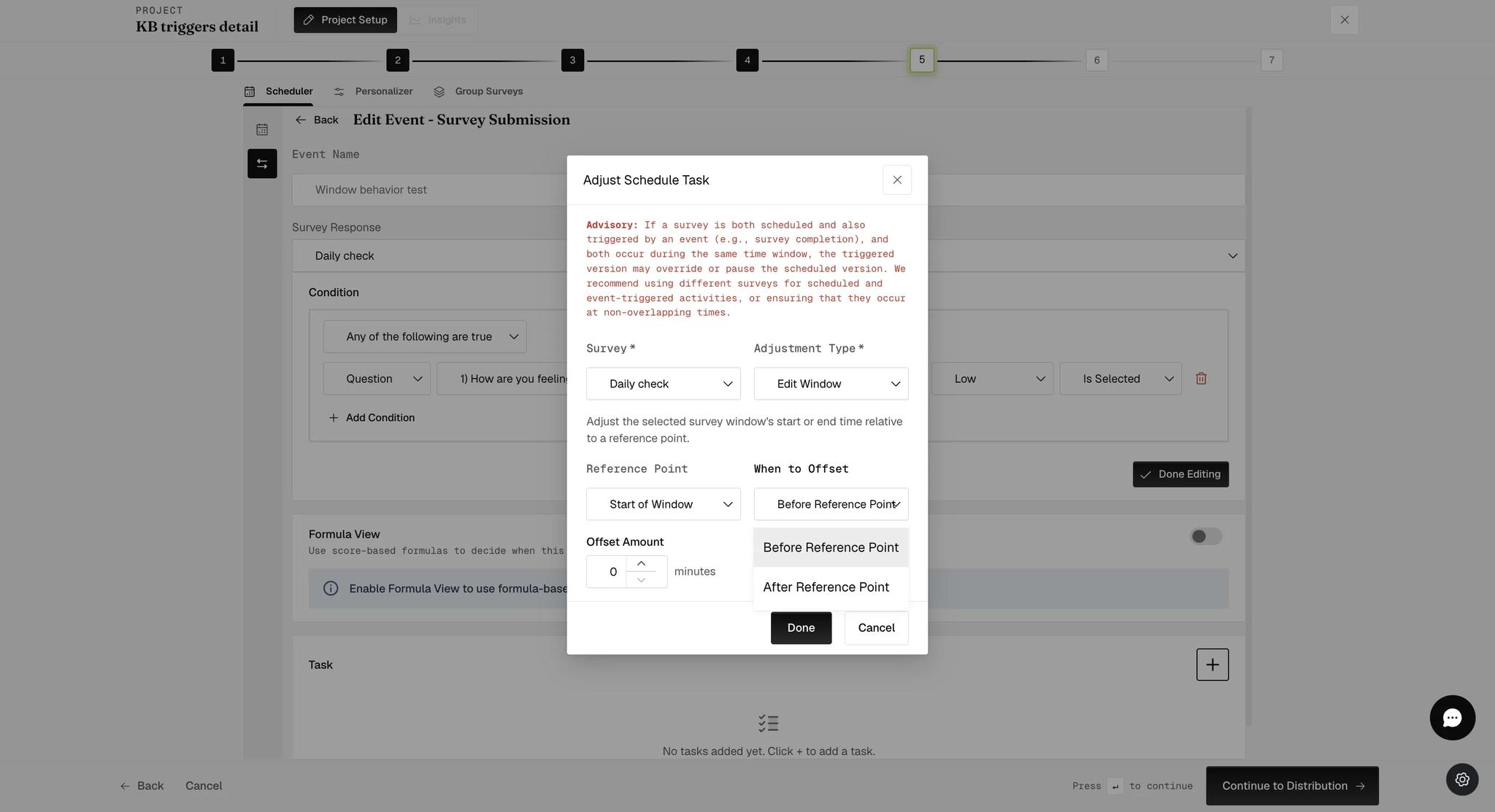Click the bottom Cancel link

click(x=204, y=786)
